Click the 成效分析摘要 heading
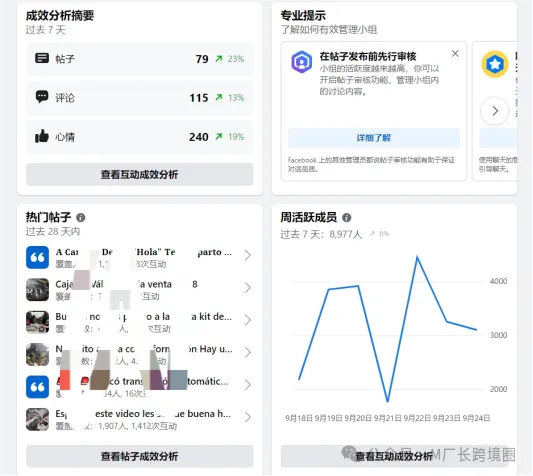This screenshot has height=476, width=533. [x=60, y=15]
